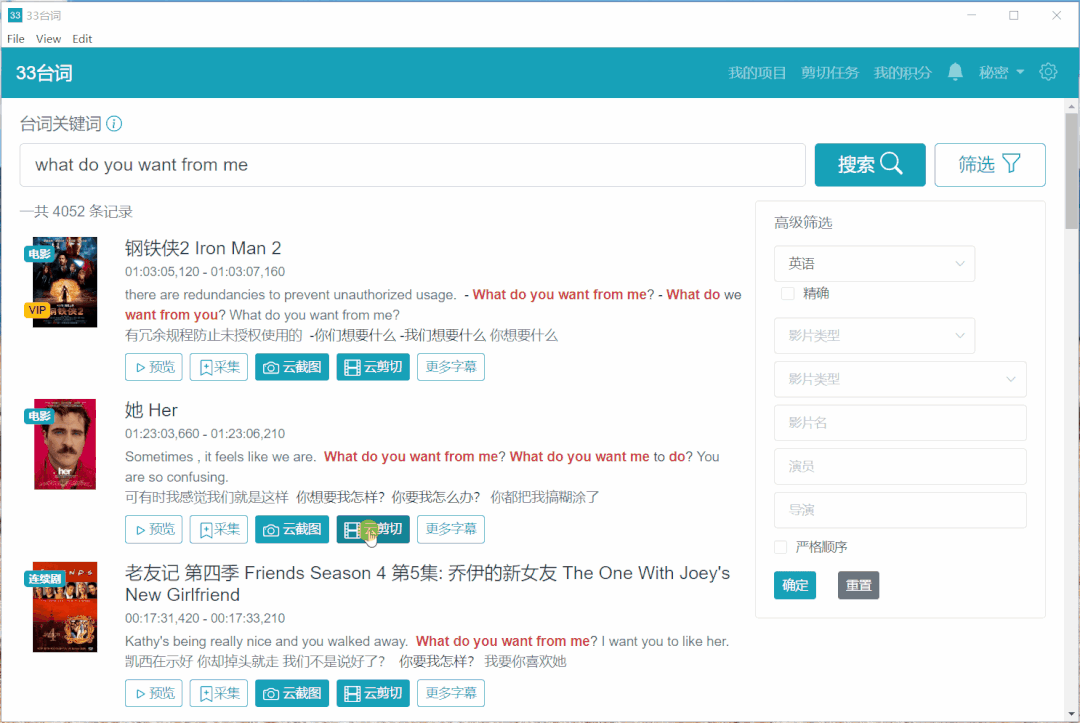This screenshot has width=1080, height=723.
Task: Open title 钢铁侠2 Iron Man 2
Action: [203, 248]
